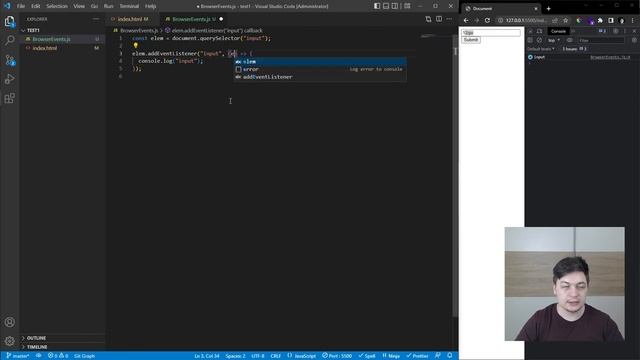
Task: Toggle primary sidebar layout icon in title bar
Action: click(377, 6)
